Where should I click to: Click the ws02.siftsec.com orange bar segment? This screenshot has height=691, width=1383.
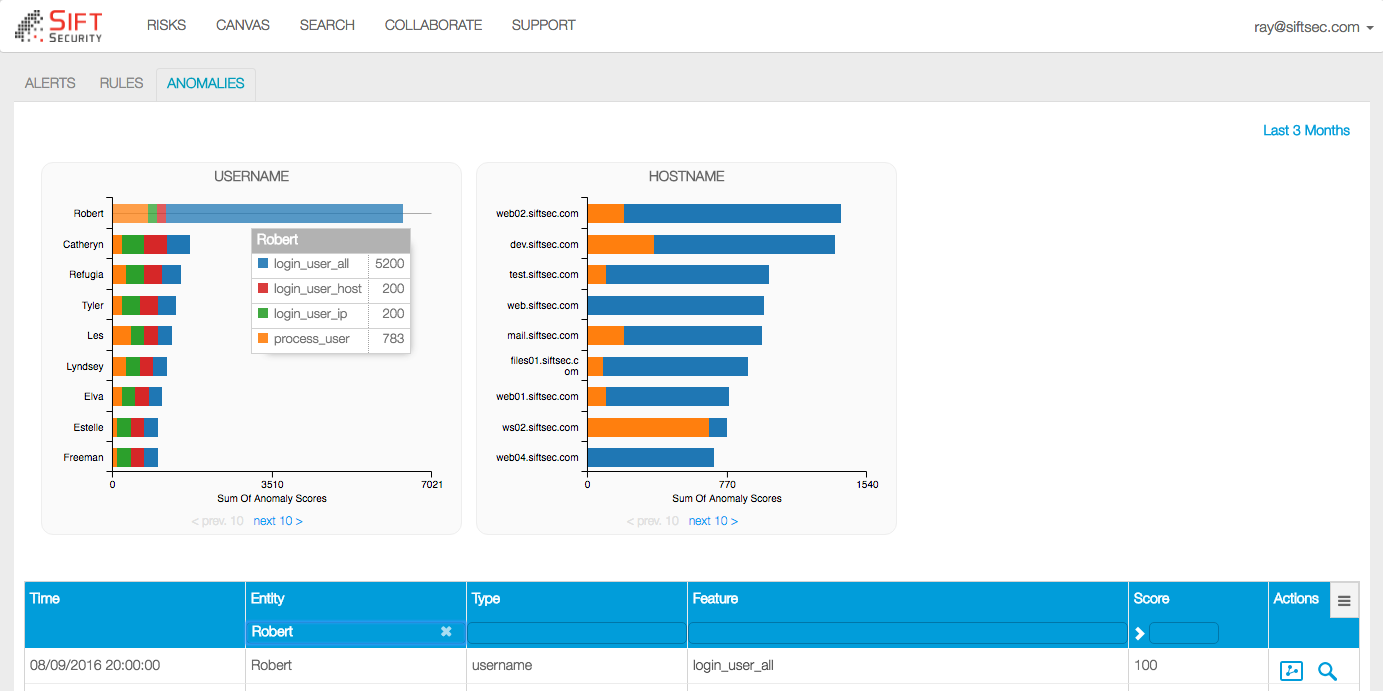648,427
